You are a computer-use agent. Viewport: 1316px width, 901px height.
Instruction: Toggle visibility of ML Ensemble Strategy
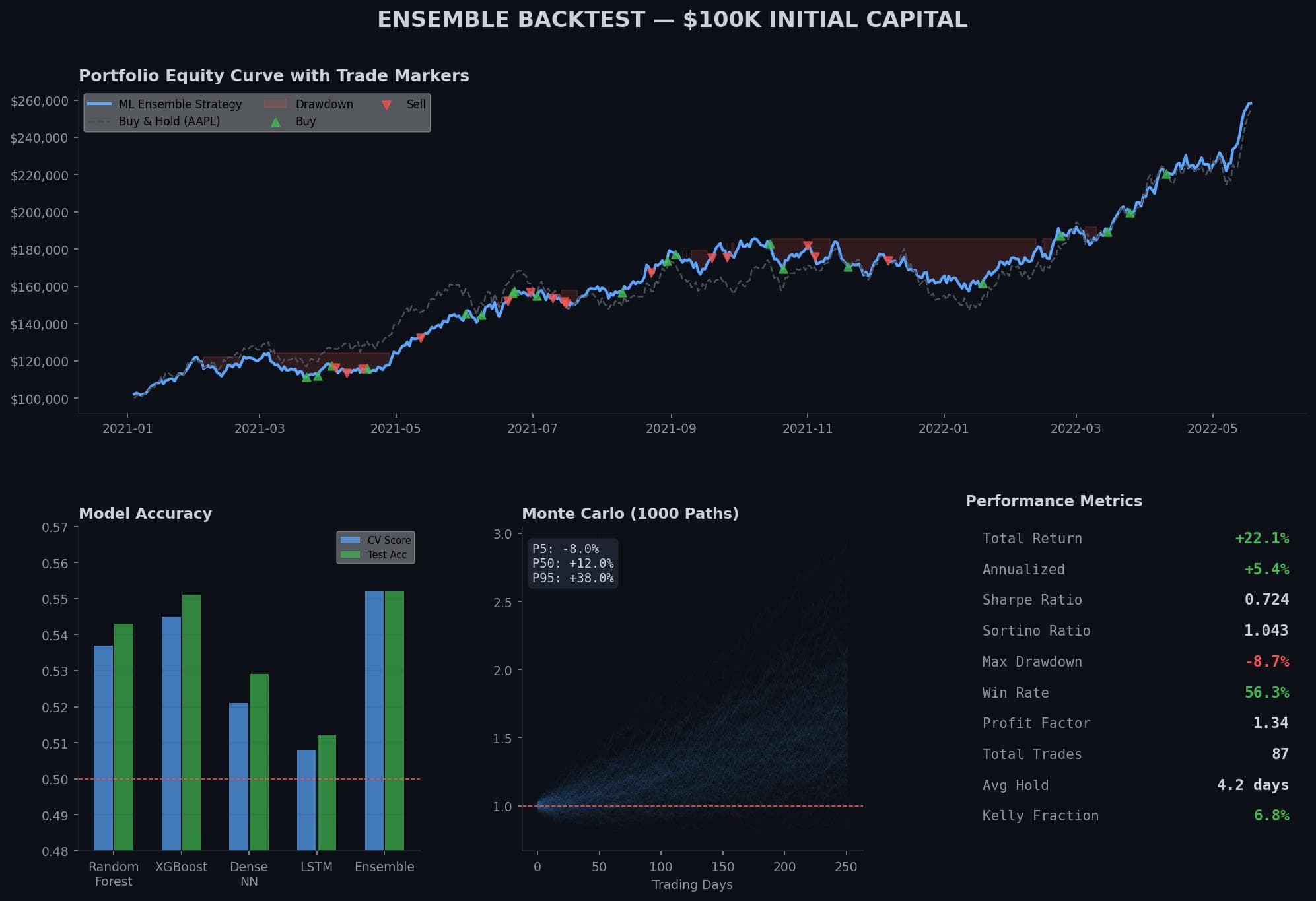(x=180, y=104)
